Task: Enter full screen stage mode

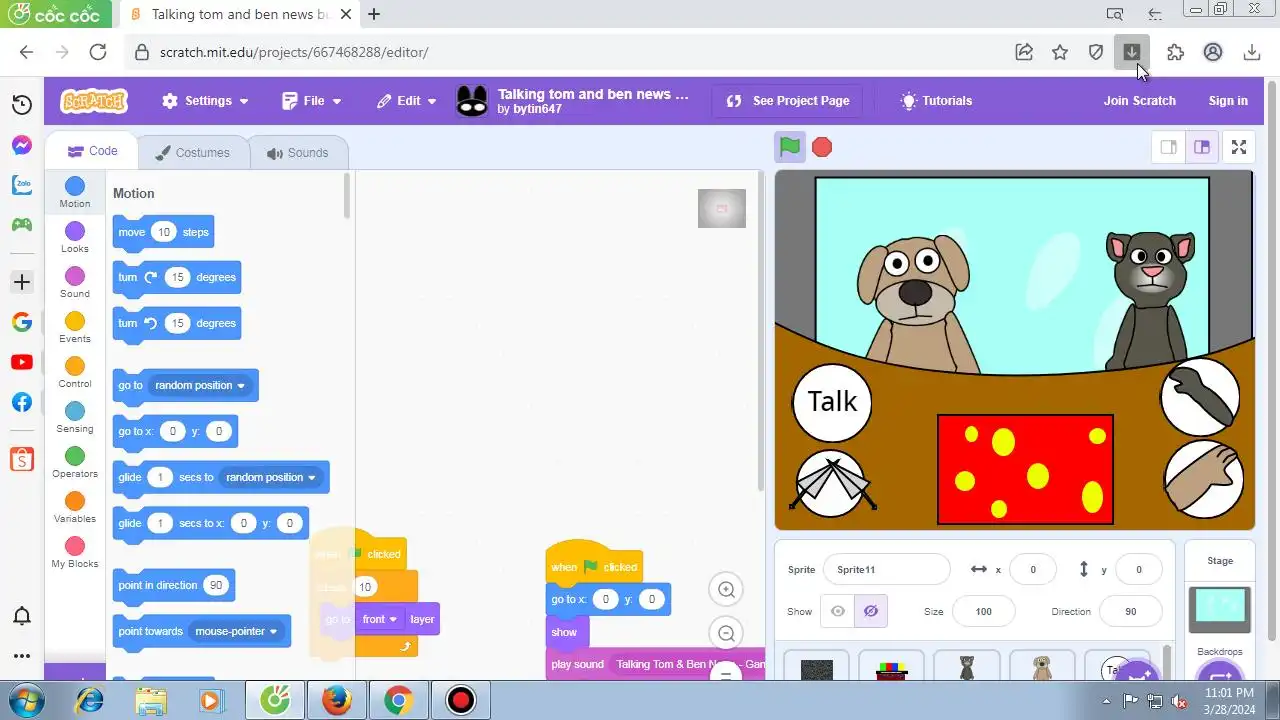Action: [1239, 147]
